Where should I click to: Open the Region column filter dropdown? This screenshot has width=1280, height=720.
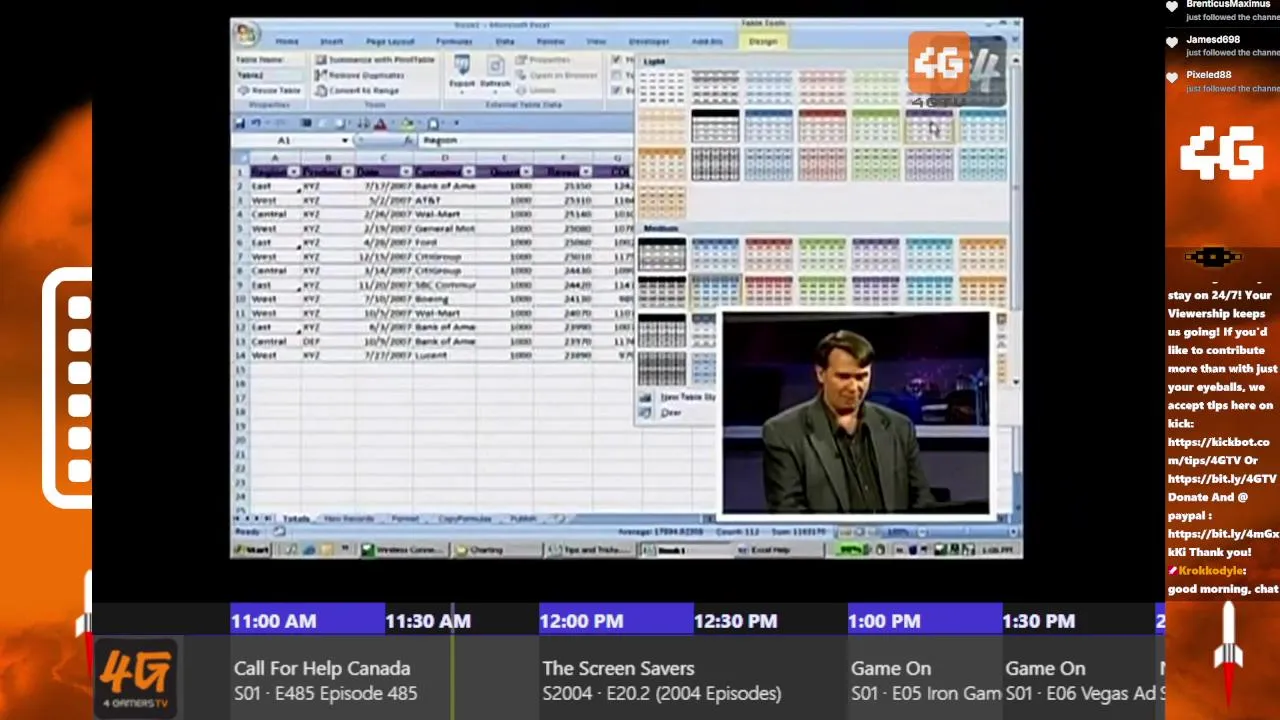click(293, 172)
